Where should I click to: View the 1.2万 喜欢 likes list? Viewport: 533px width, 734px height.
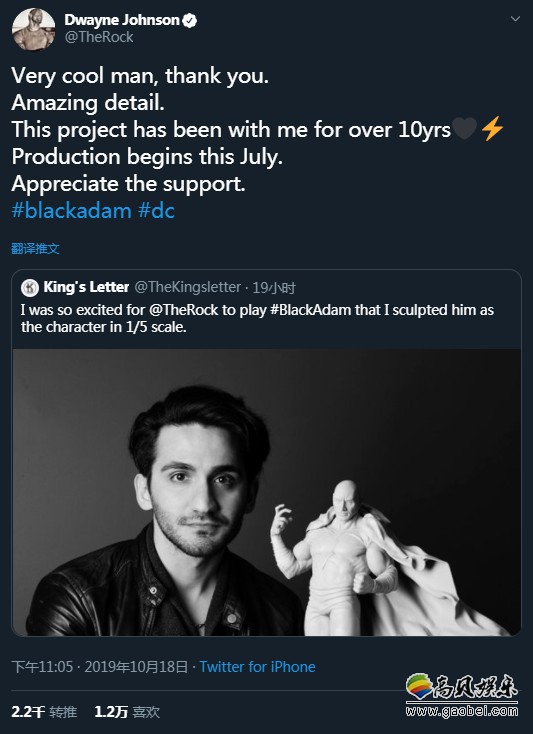(x=127, y=712)
